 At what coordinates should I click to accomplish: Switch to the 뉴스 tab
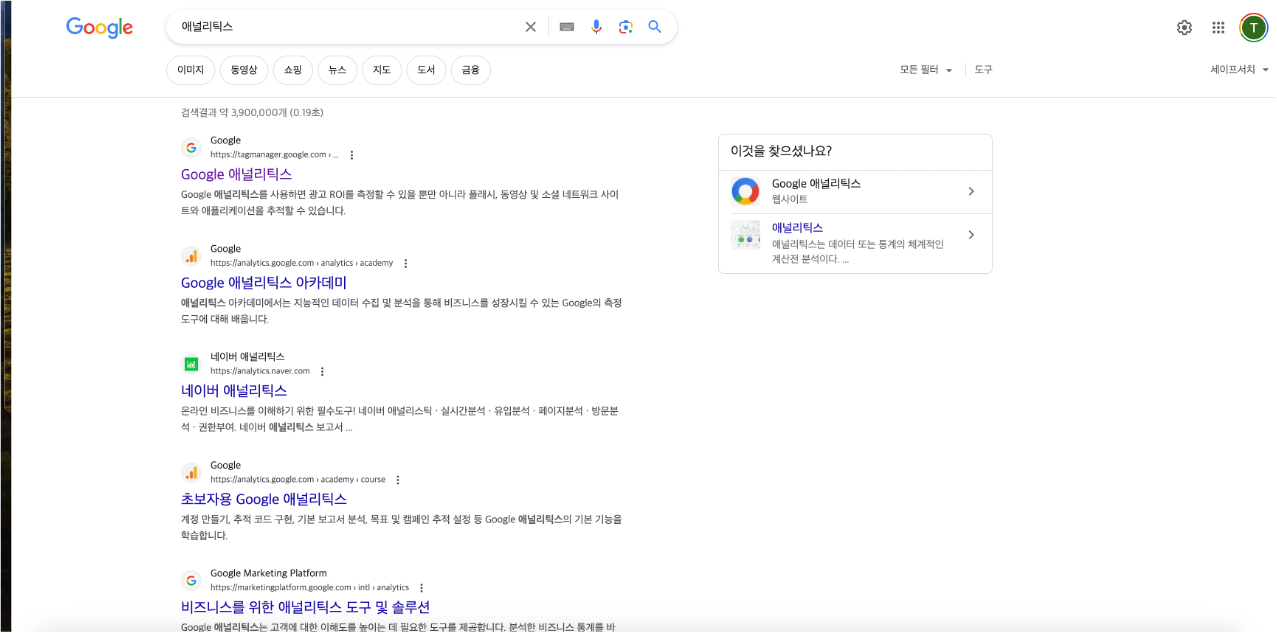[337, 70]
